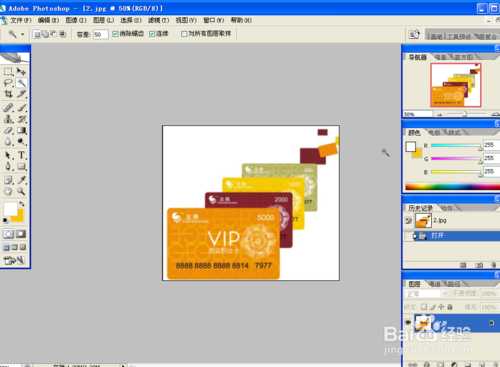500x367 pixels.
Task: Open the 图层 (Layer) menu
Action: [x=103, y=20]
